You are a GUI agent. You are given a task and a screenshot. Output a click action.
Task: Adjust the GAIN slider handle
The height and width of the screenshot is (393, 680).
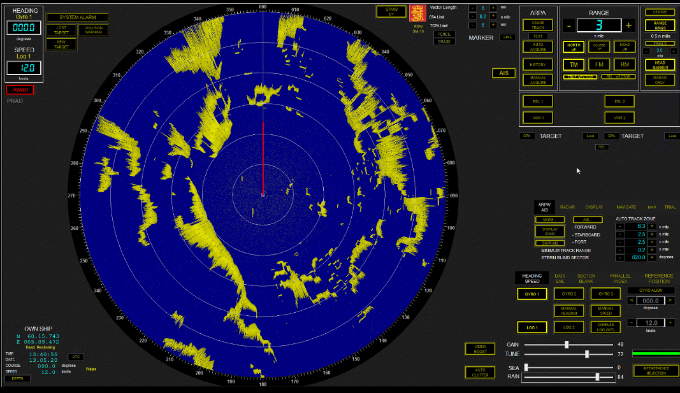click(x=566, y=344)
